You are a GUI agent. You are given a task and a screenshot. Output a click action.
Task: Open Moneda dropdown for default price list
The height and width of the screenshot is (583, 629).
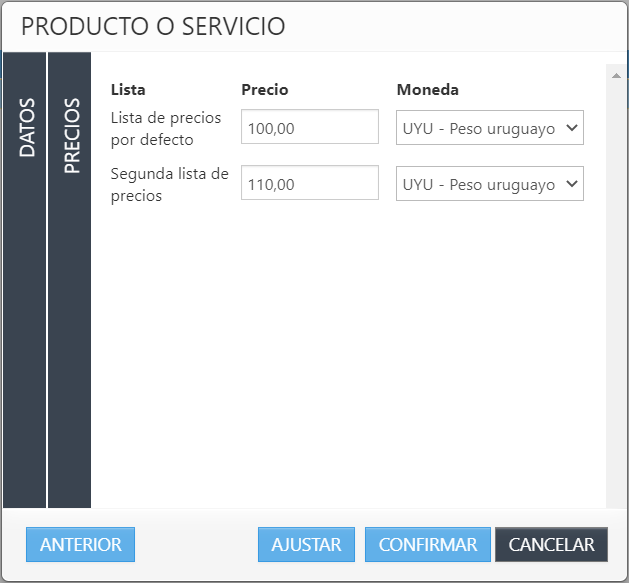489,128
